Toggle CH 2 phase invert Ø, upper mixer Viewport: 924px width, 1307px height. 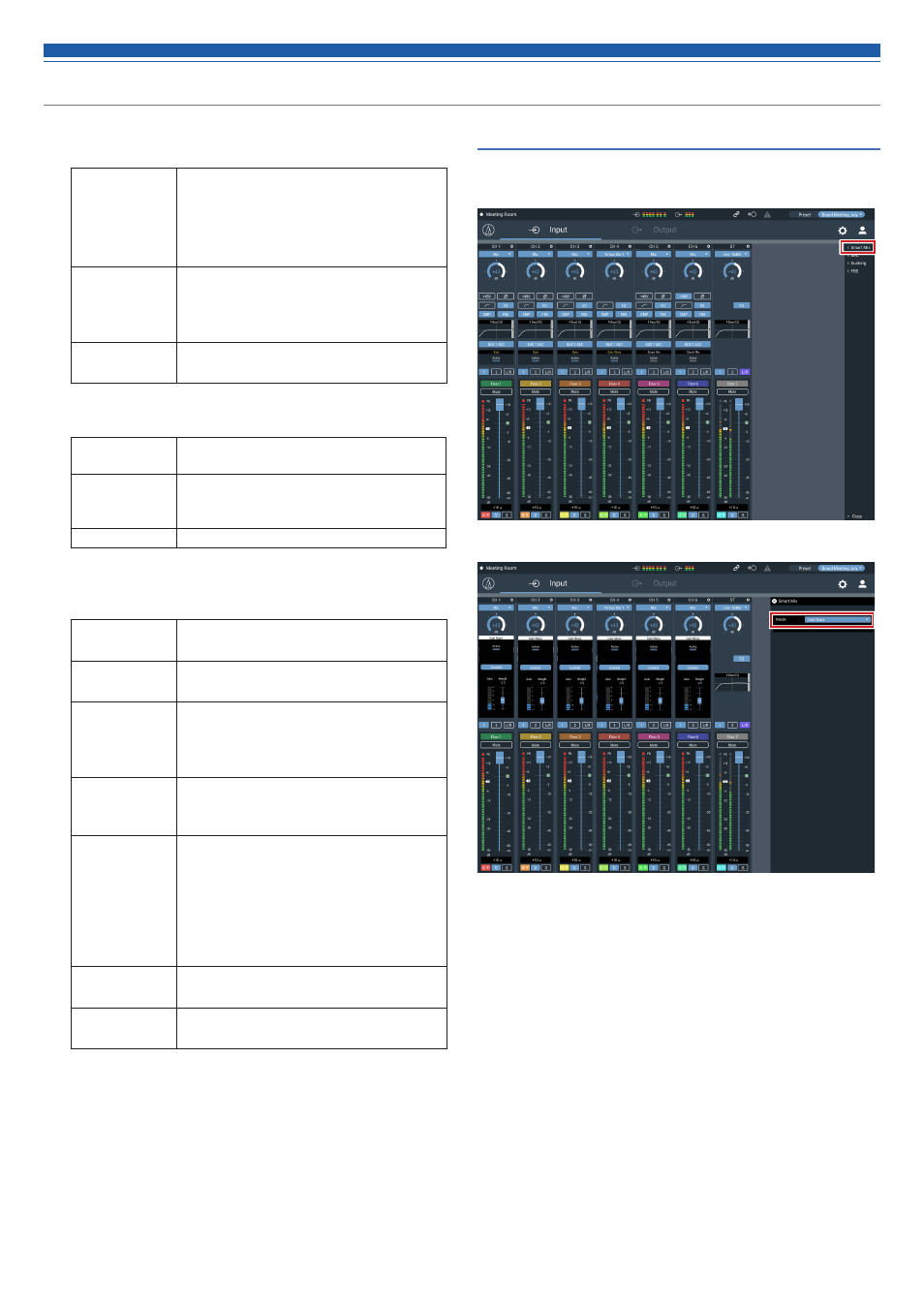pos(544,296)
